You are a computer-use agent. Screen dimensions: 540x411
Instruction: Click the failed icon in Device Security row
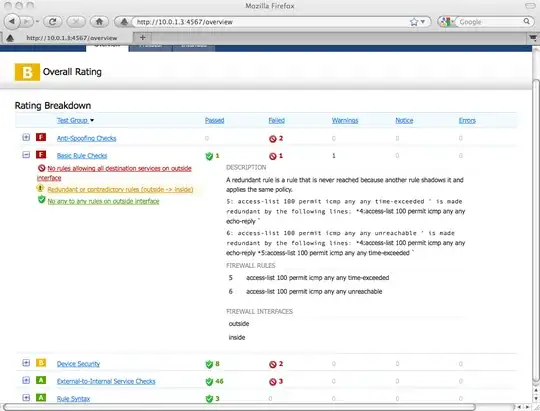(x=273, y=364)
